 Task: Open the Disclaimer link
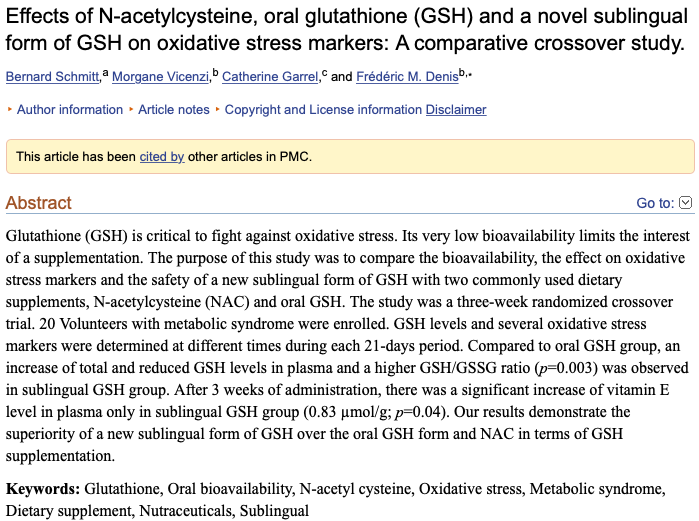[456, 110]
